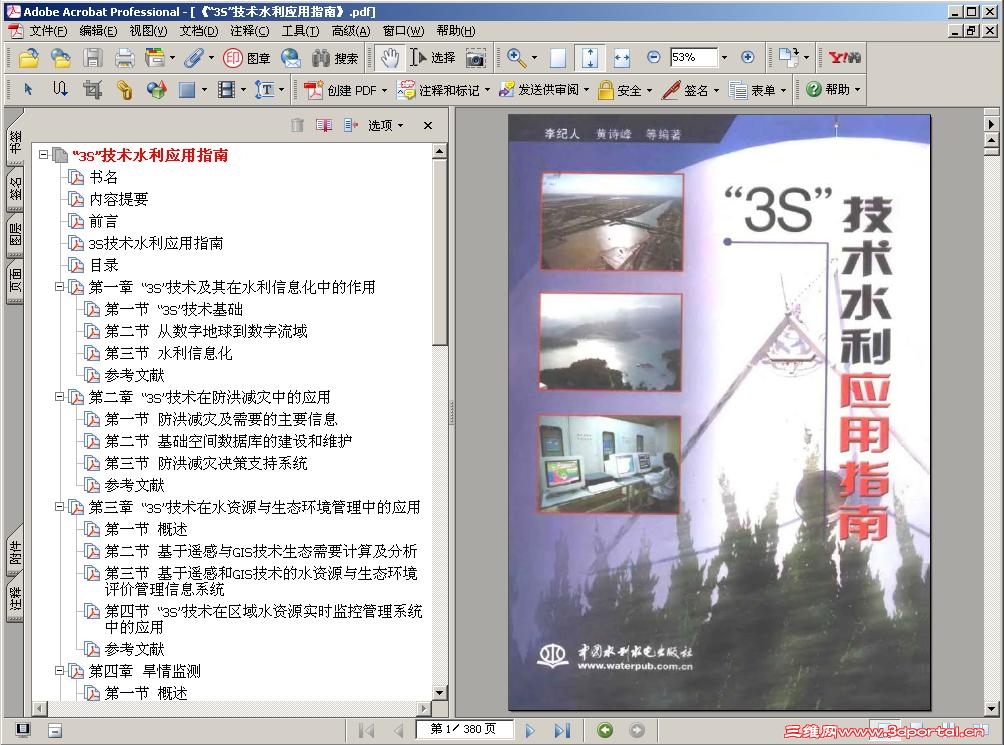Jump to bookmark 第三节 防洪减灾决策支持系统
1004x745 pixels.
pos(206,463)
